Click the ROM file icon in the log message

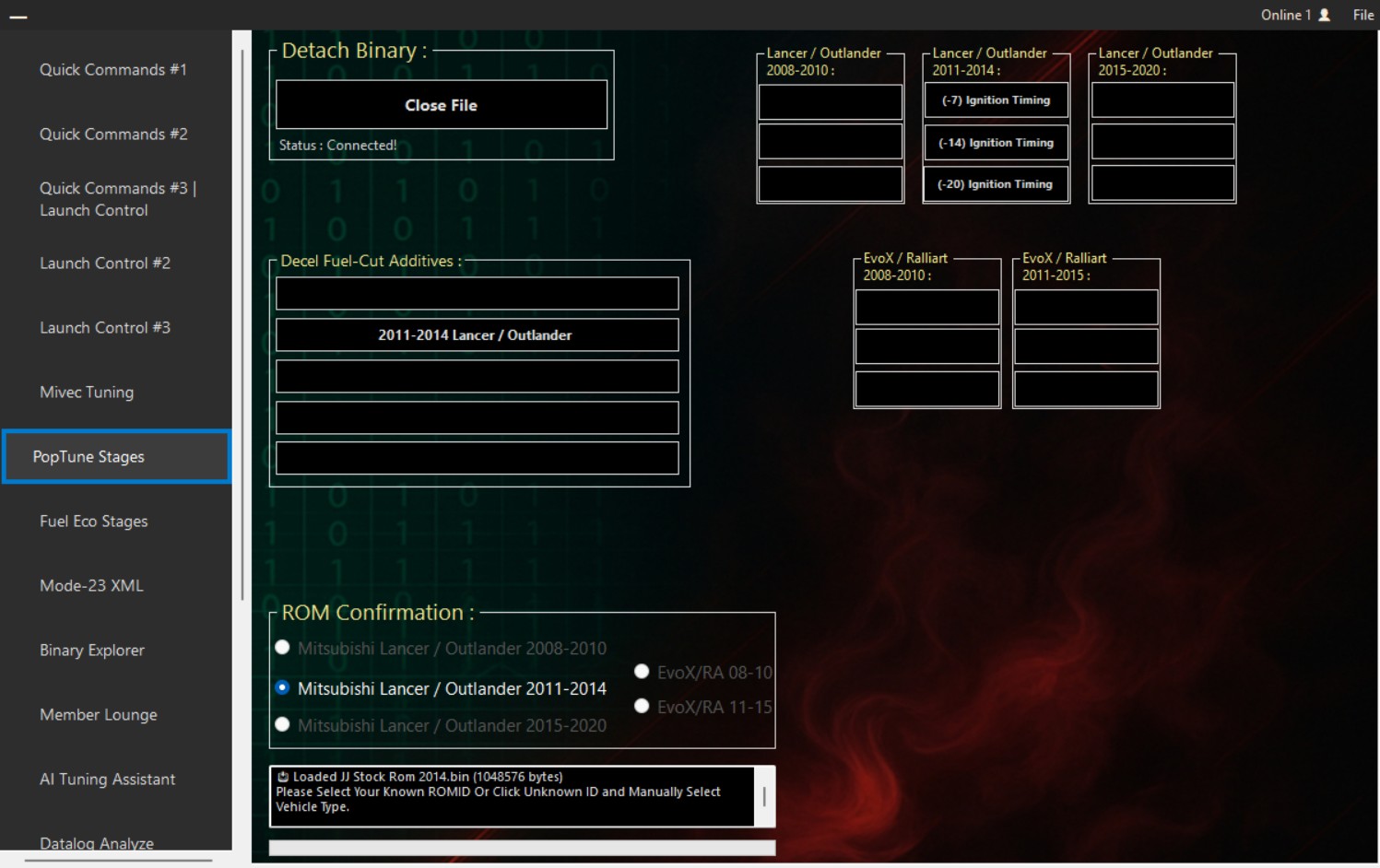[283, 775]
